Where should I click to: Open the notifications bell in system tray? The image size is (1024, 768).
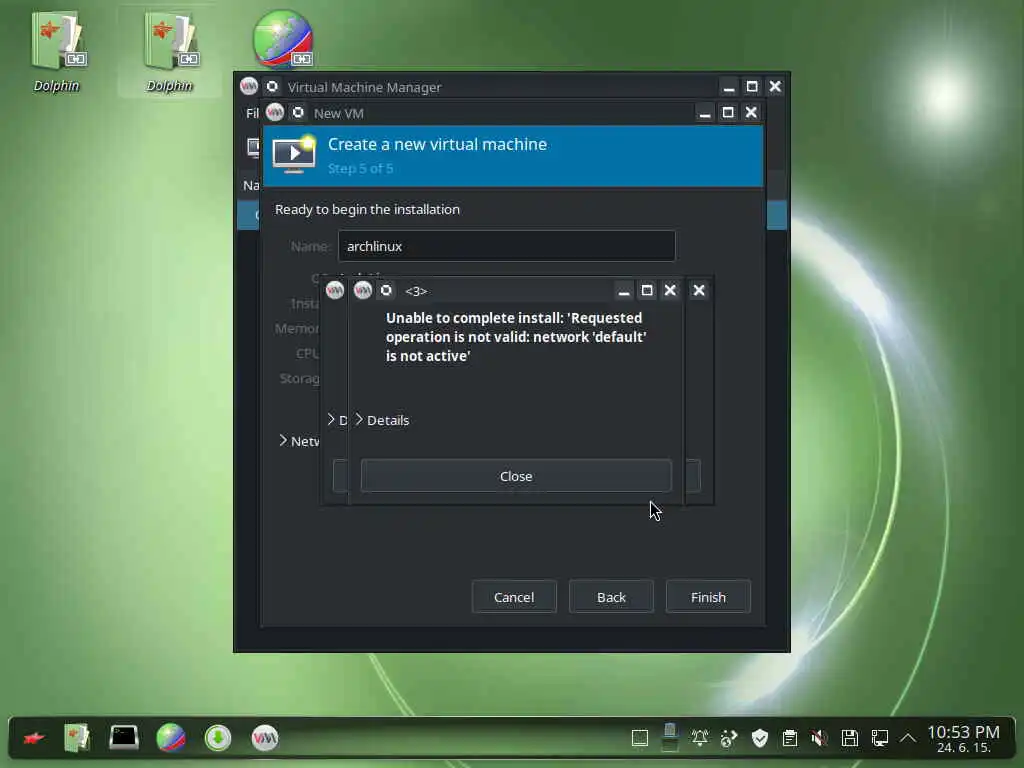click(700, 739)
